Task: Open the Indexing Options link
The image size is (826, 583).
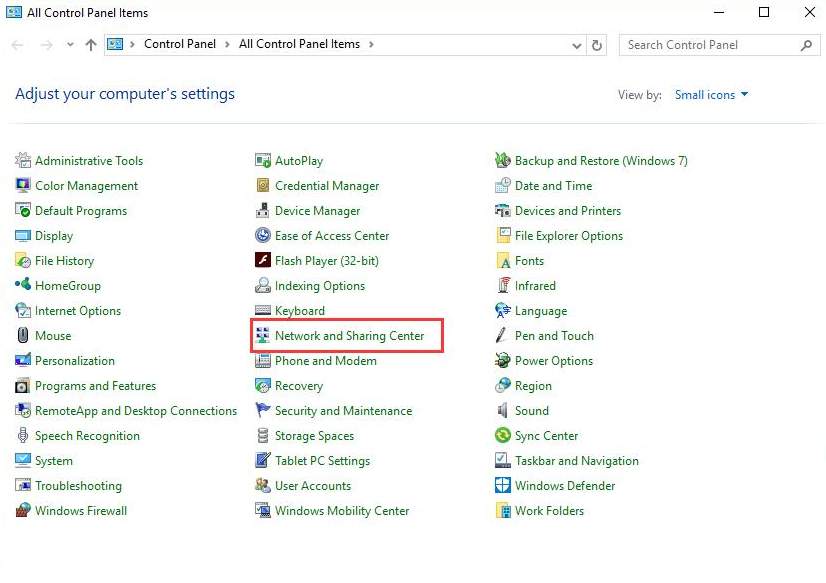Action: pyautogui.click(x=320, y=286)
